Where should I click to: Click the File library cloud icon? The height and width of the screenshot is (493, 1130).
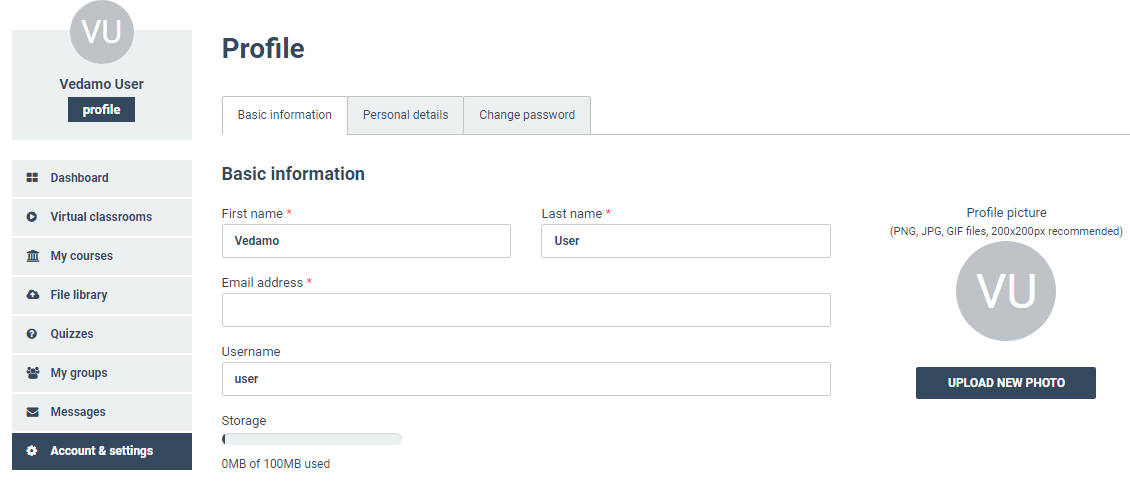point(32,295)
